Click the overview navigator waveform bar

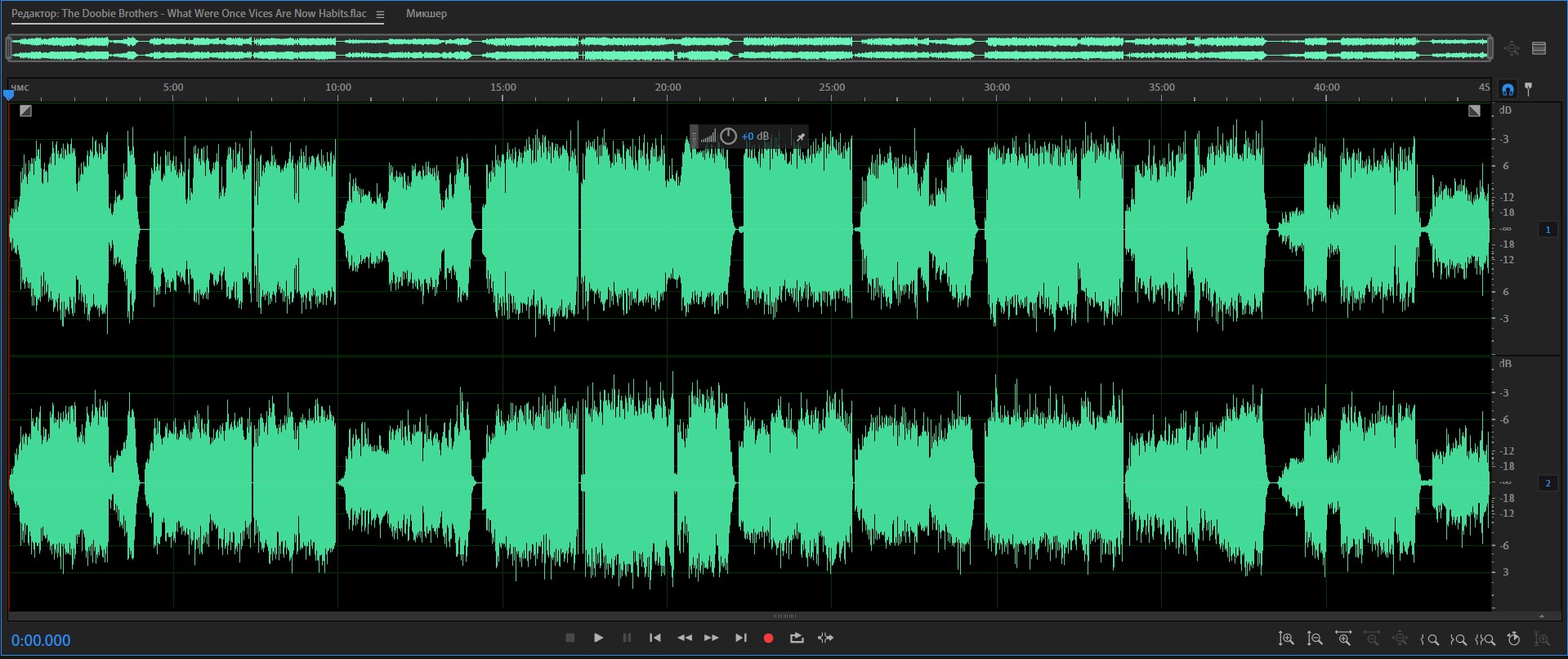pyautogui.click(x=750, y=48)
